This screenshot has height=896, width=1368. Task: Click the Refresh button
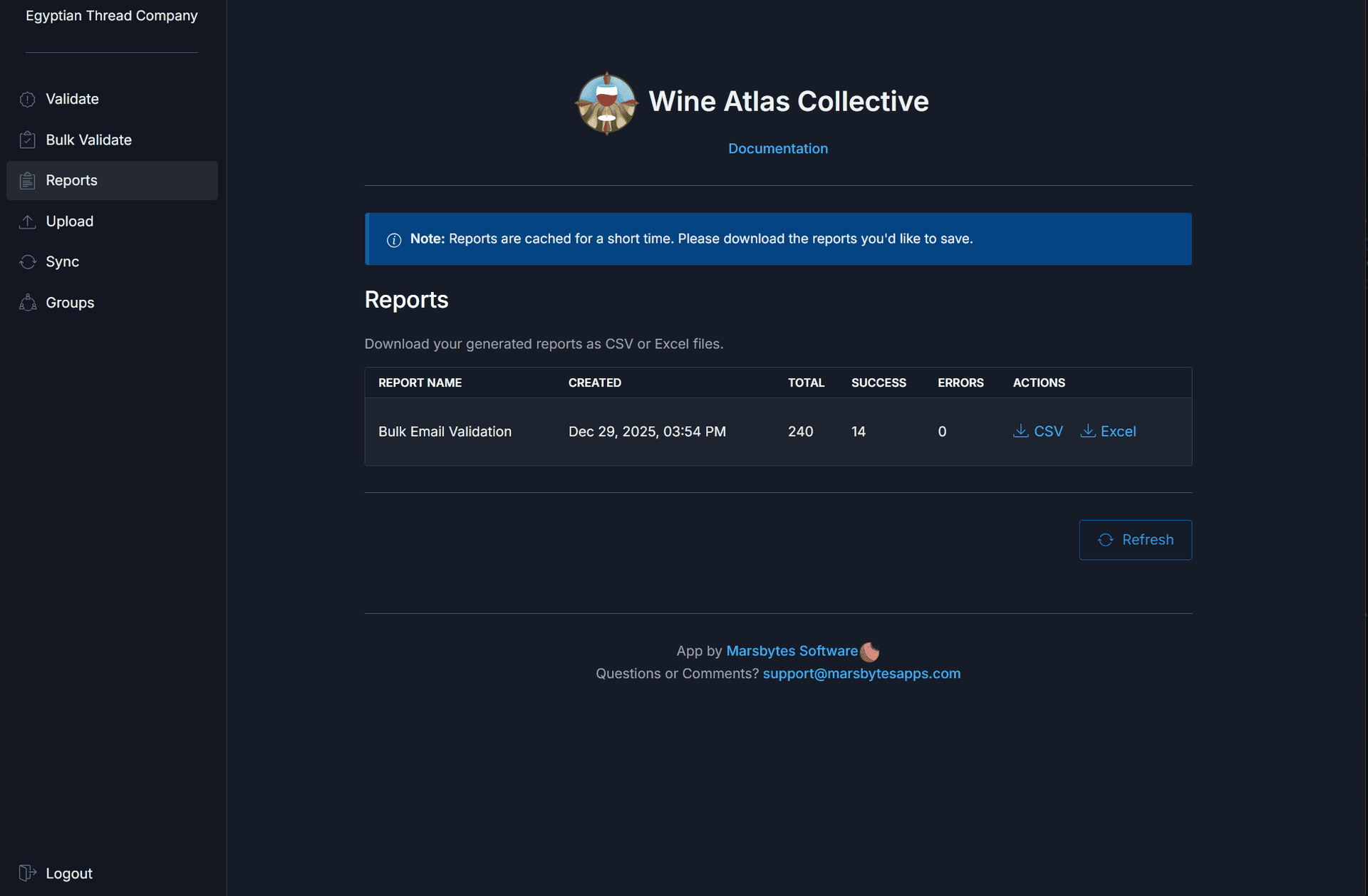(1135, 539)
